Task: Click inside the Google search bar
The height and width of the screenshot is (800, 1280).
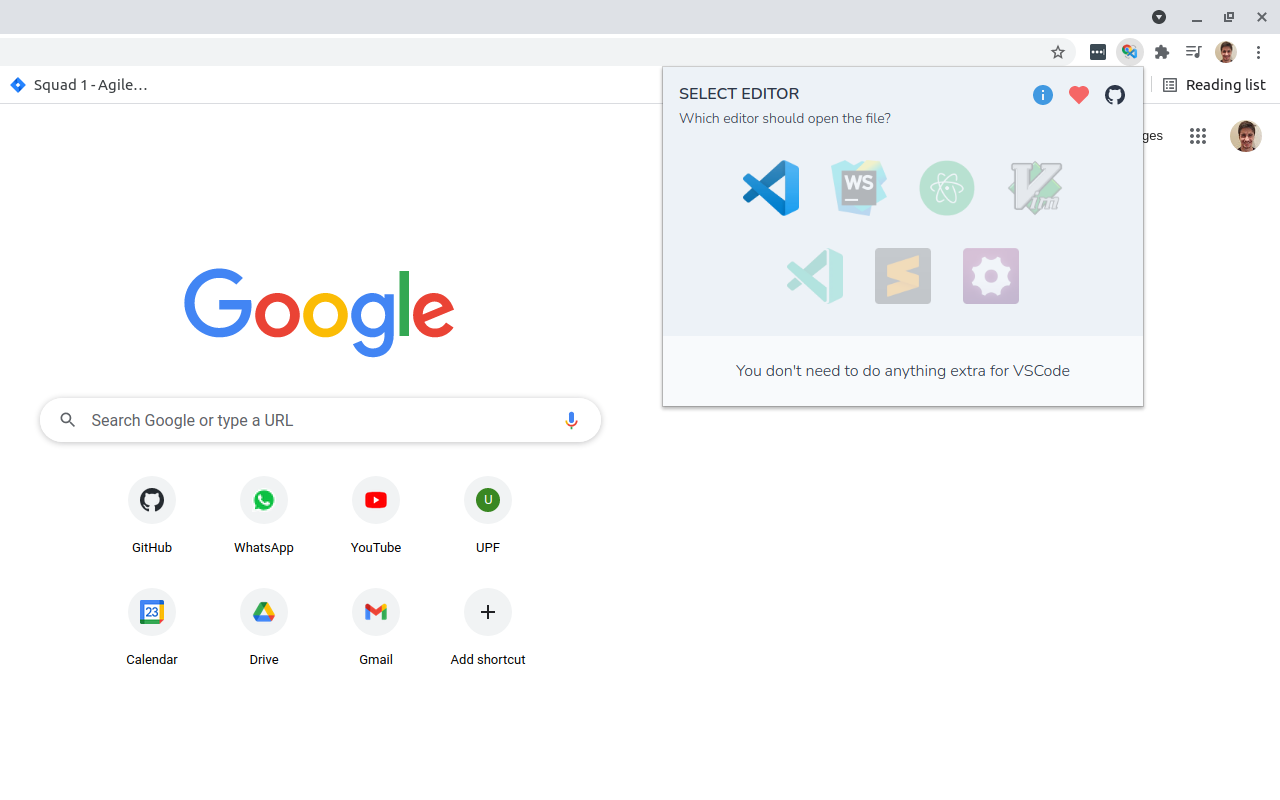Action: pos(300,420)
